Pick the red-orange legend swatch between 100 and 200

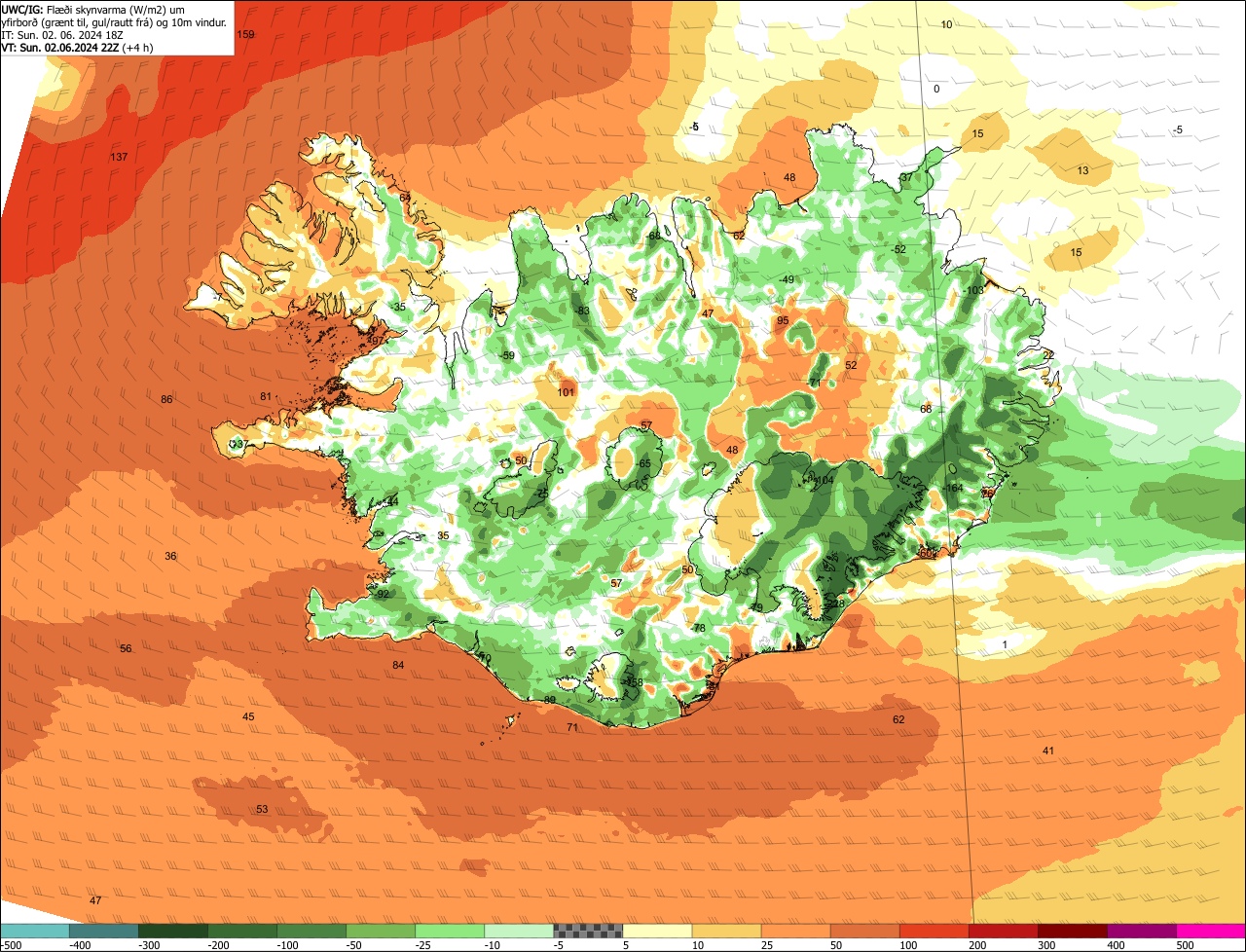934,931
